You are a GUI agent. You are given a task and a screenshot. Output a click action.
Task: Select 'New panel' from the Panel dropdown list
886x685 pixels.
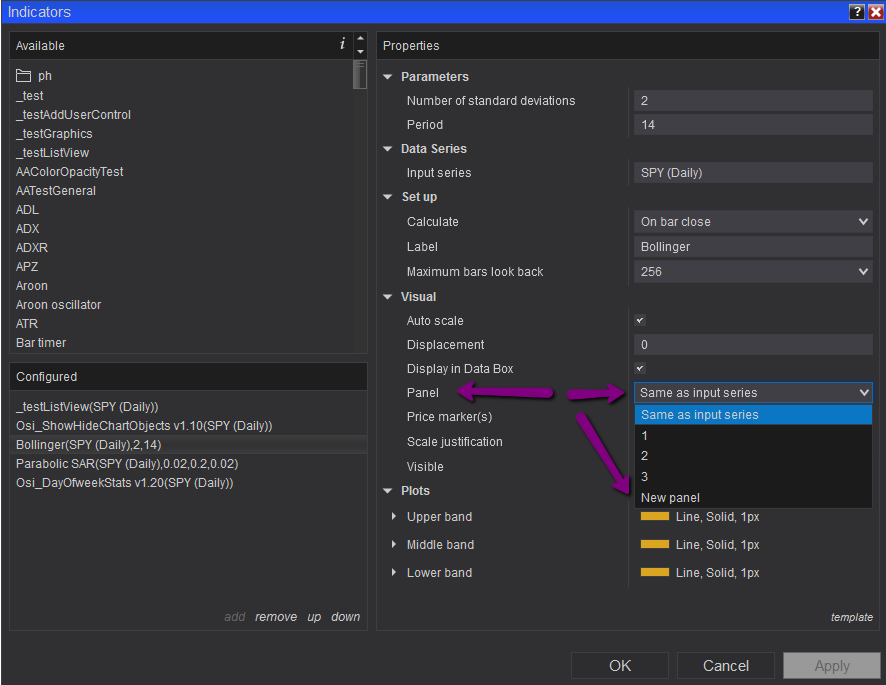[670, 498]
